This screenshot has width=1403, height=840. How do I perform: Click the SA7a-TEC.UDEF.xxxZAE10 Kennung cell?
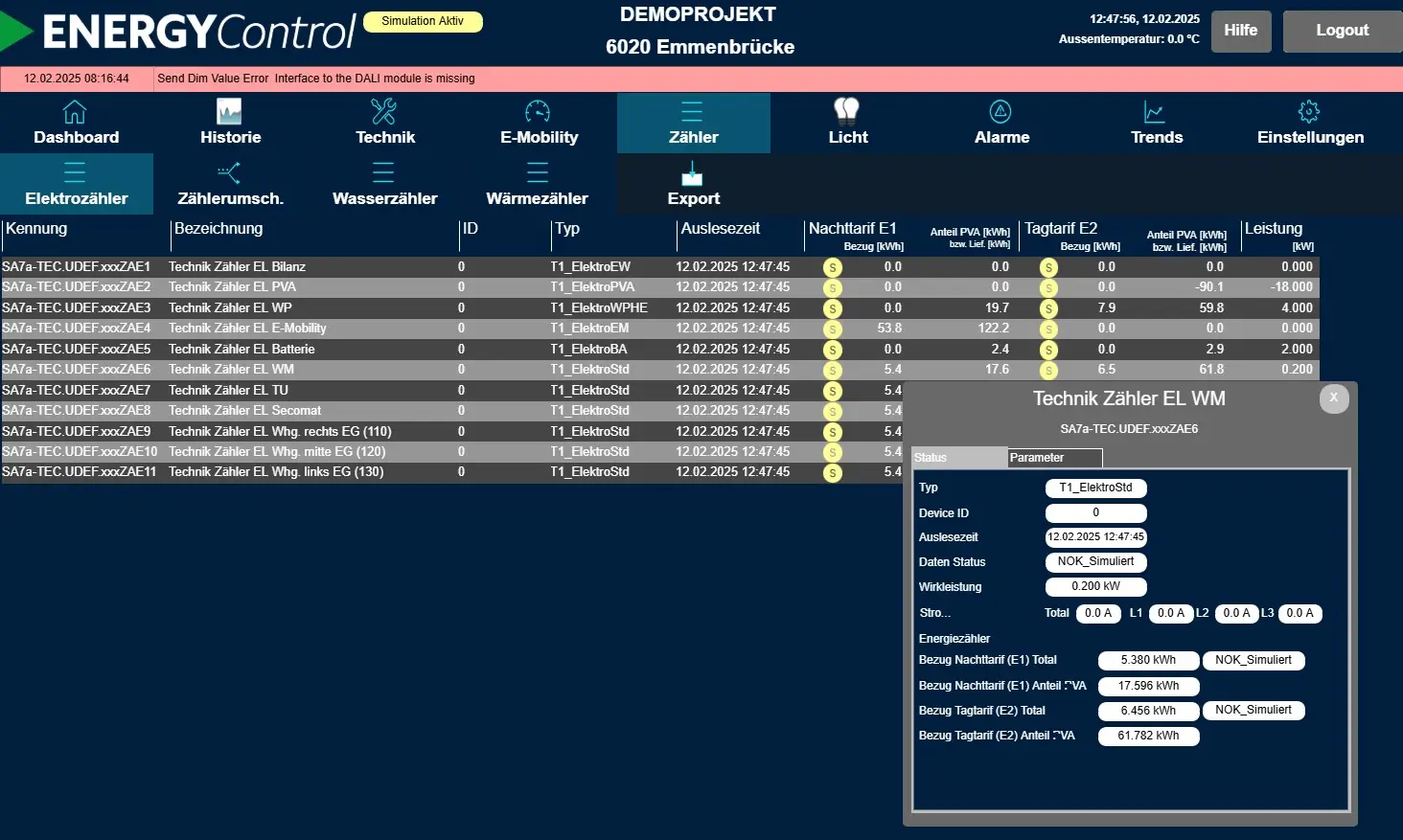(80, 452)
